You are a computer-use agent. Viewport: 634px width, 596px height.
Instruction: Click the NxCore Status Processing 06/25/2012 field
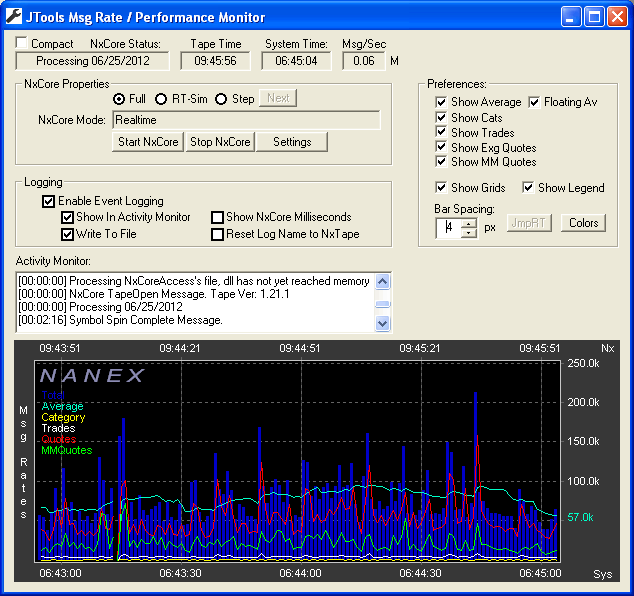93,61
